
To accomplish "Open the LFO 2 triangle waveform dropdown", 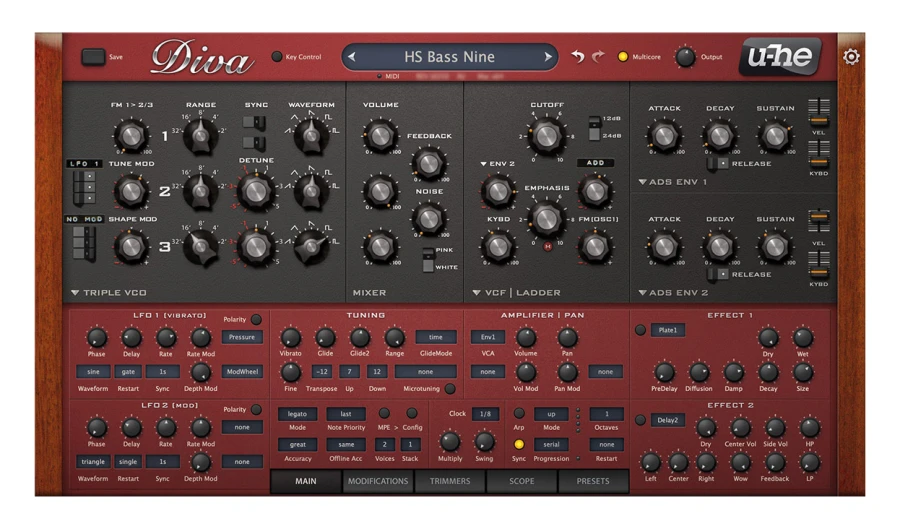I will (93, 461).
